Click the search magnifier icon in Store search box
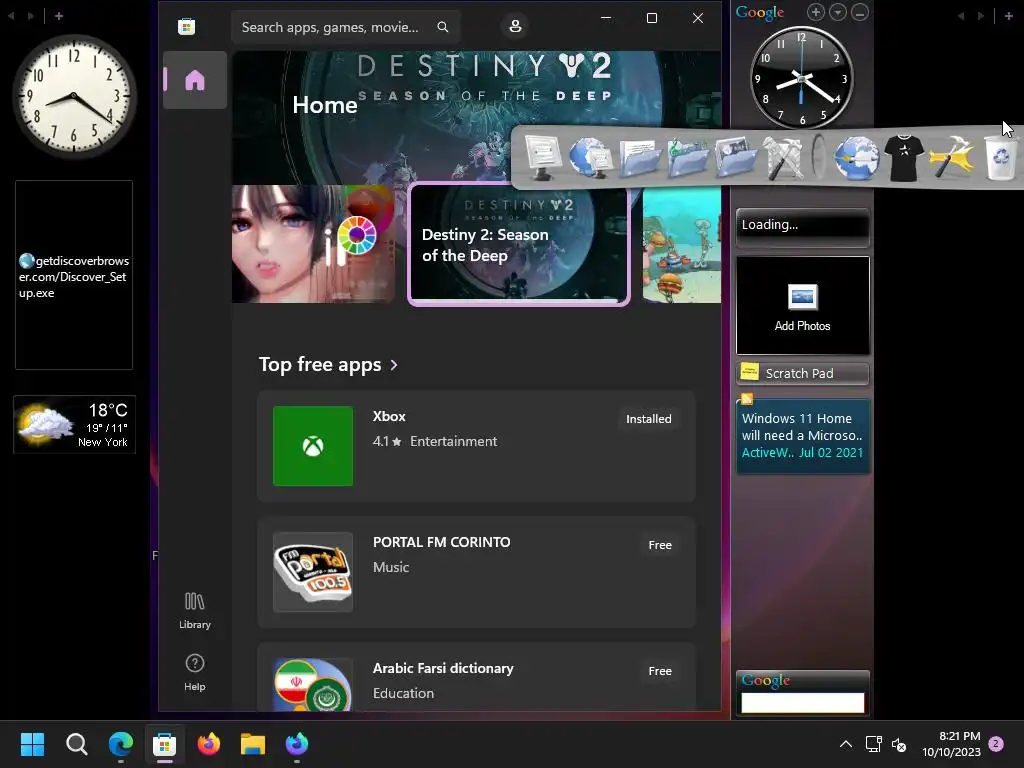 (443, 27)
